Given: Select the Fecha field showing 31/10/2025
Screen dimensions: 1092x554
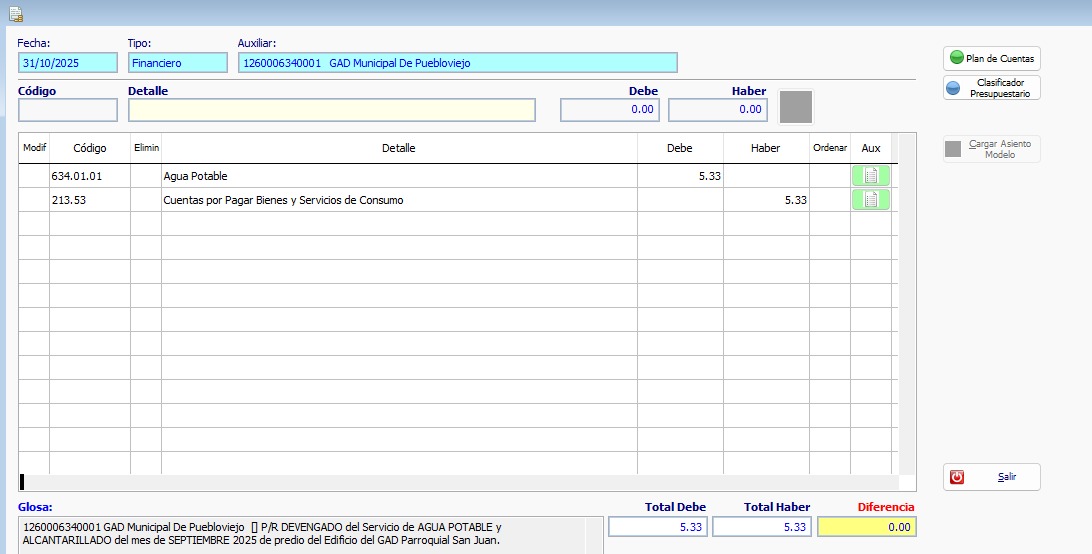Looking at the screenshot, I should click(x=68, y=63).
